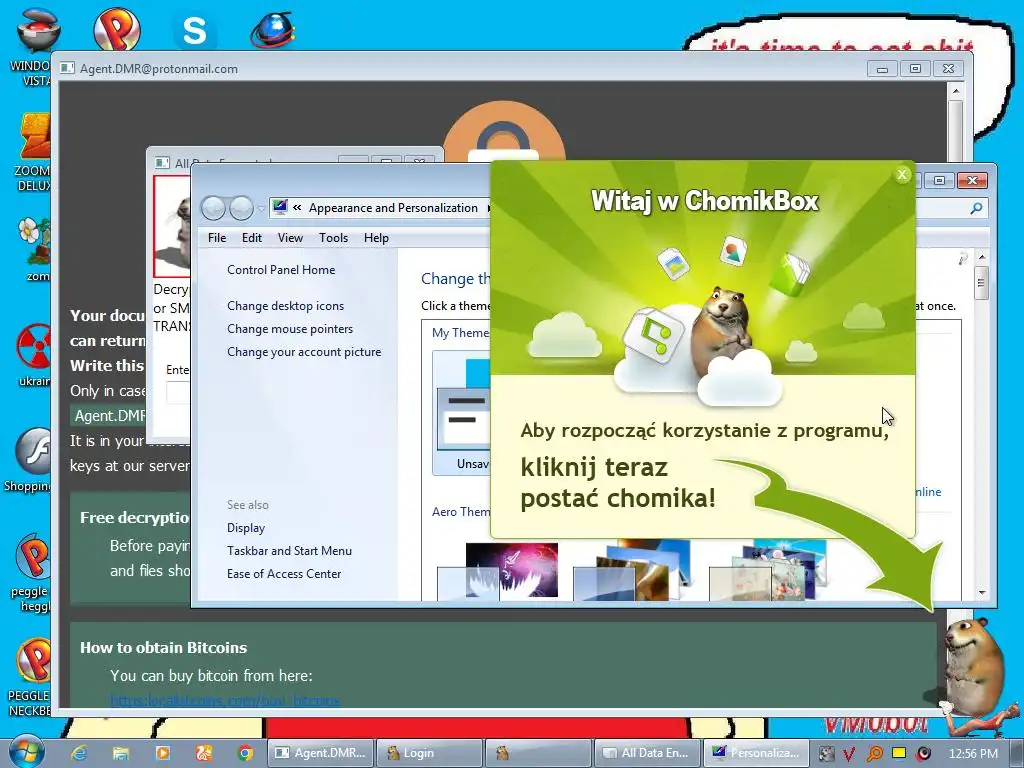This screenshot has height=768, width=1024.
Task: Switch to Login taskbar button
Action: [x=430, y=753]
